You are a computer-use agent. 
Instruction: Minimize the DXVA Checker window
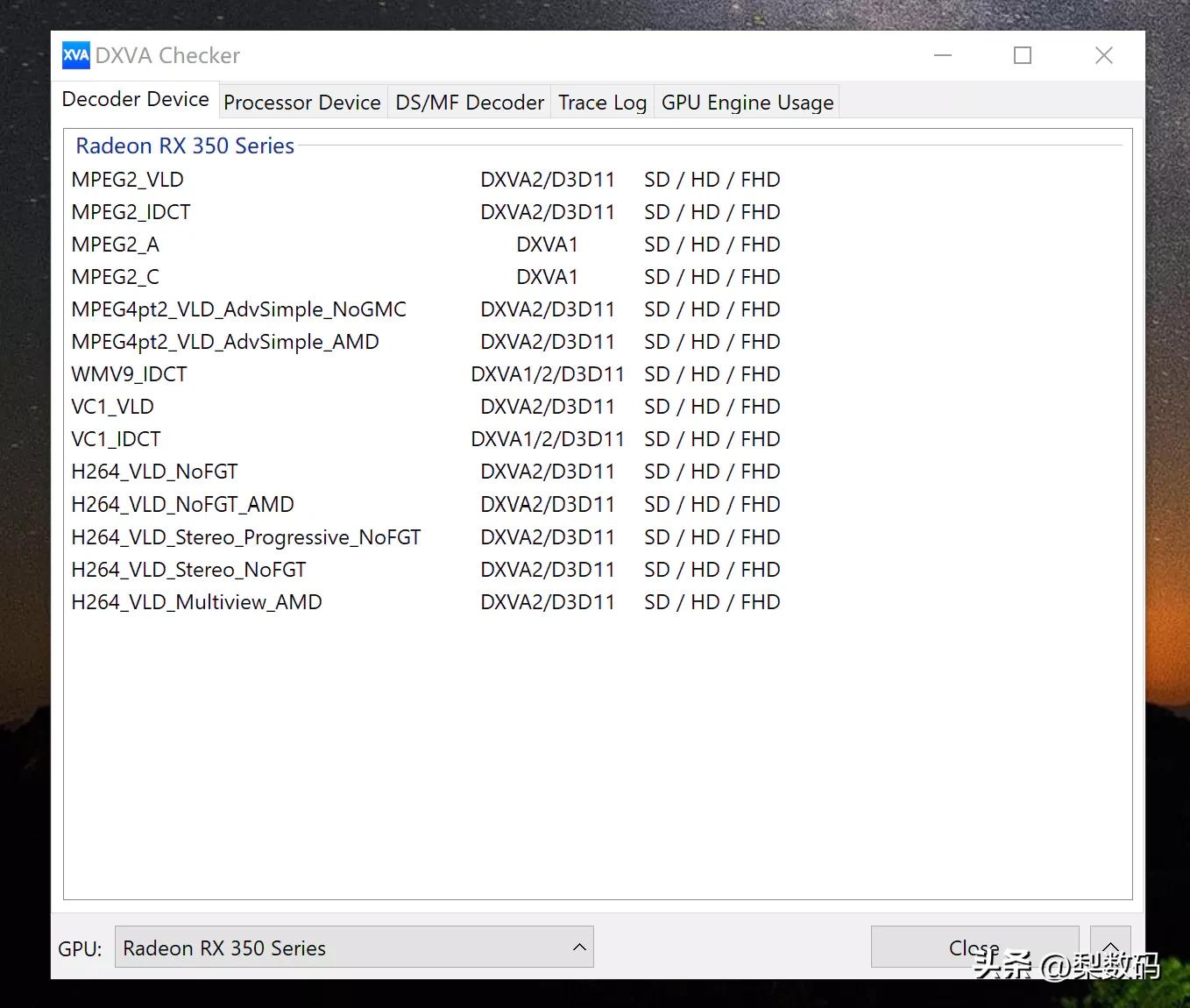point(943,55)
